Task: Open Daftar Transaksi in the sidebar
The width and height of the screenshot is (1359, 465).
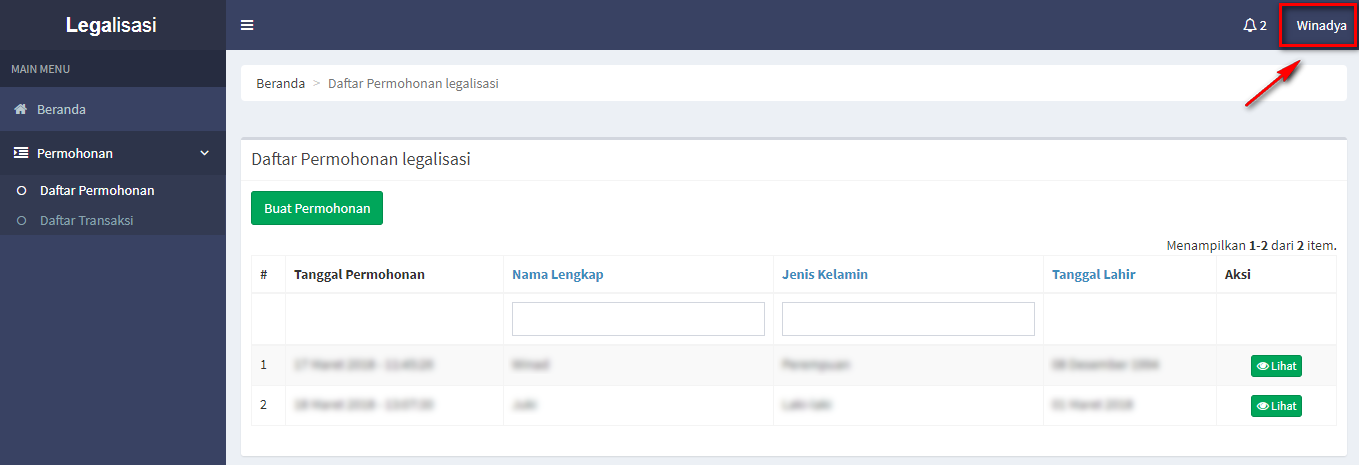Action: point(86,221)
